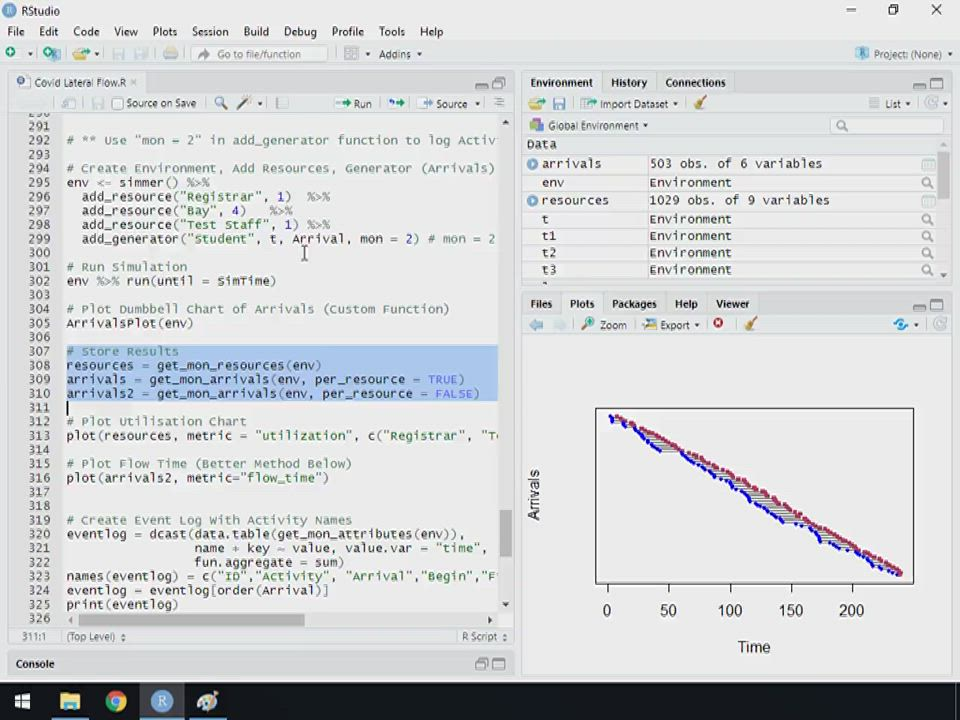Open the R Script file type selector

[484, 637]
